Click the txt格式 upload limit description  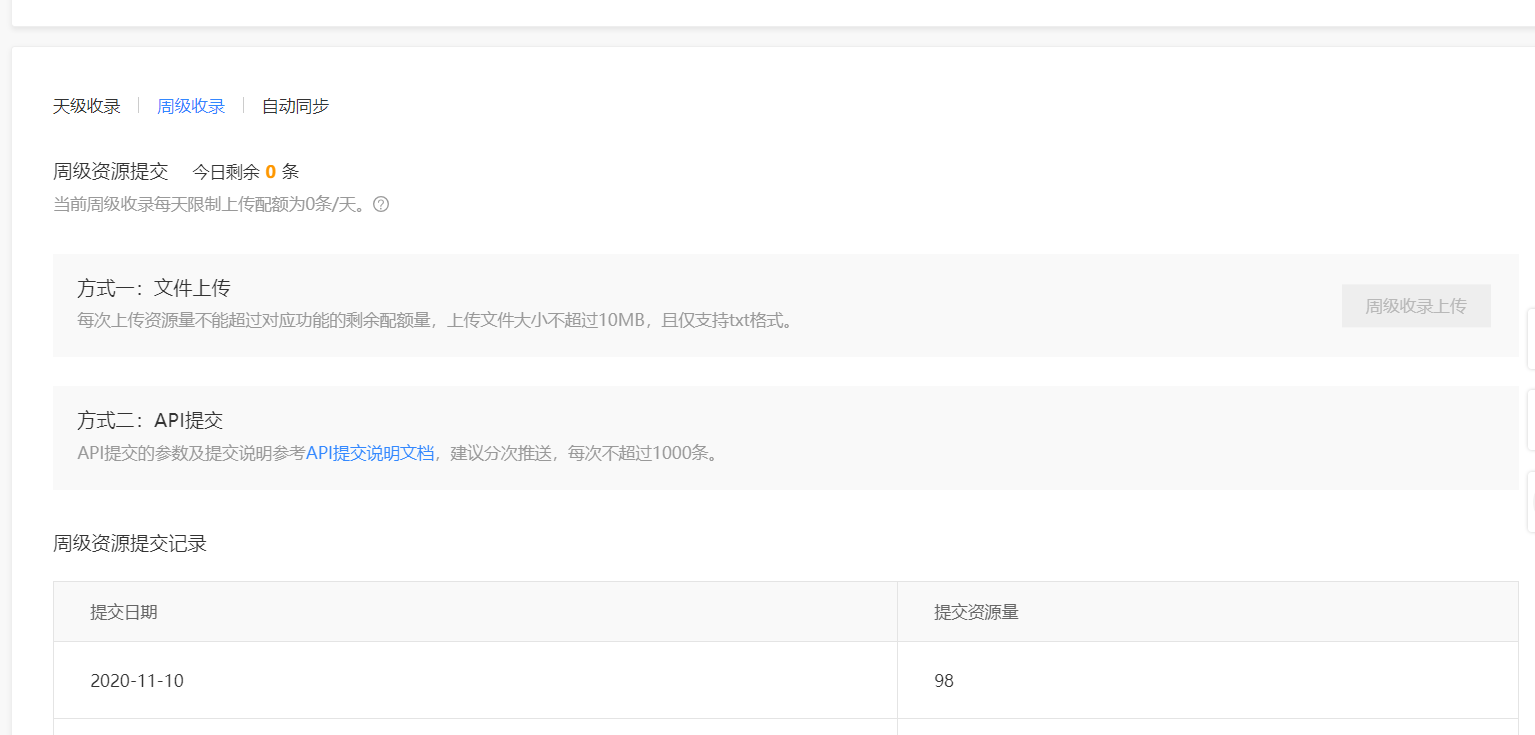coord(437,321)
